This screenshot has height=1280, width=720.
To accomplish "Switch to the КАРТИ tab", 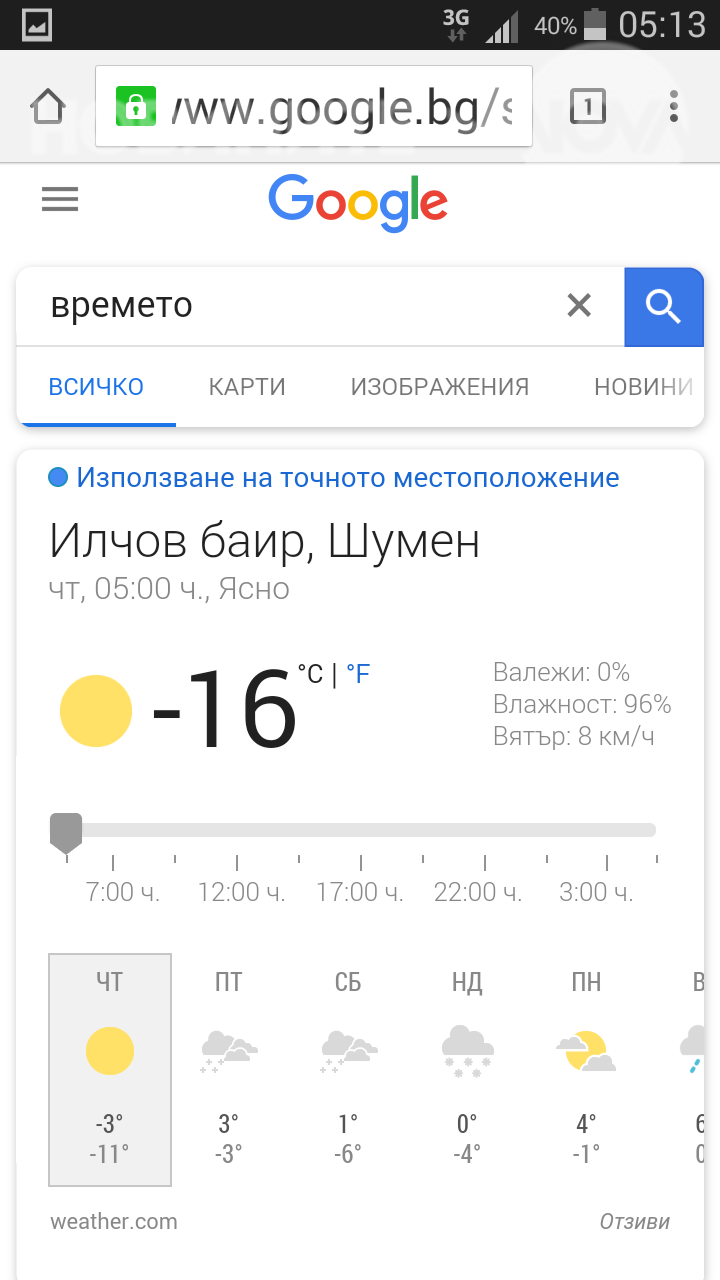I will pos(247,387).
